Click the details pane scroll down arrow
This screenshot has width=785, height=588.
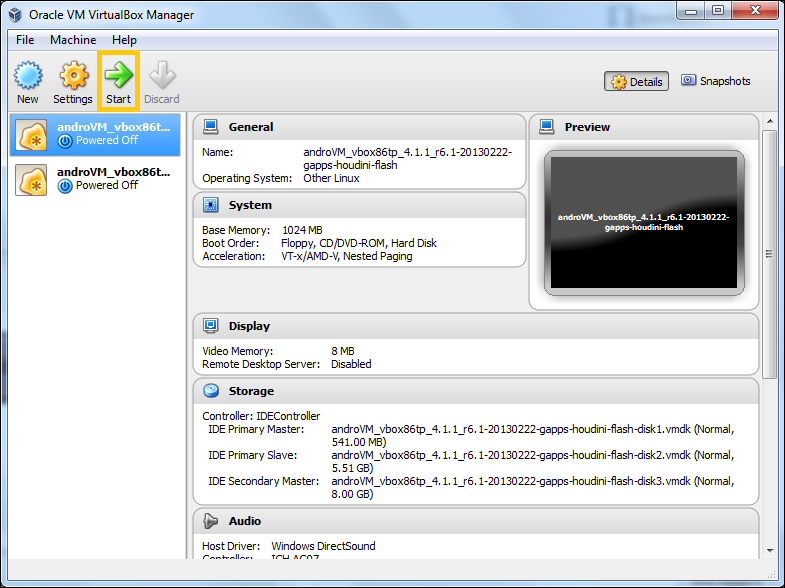click(770, 551)
